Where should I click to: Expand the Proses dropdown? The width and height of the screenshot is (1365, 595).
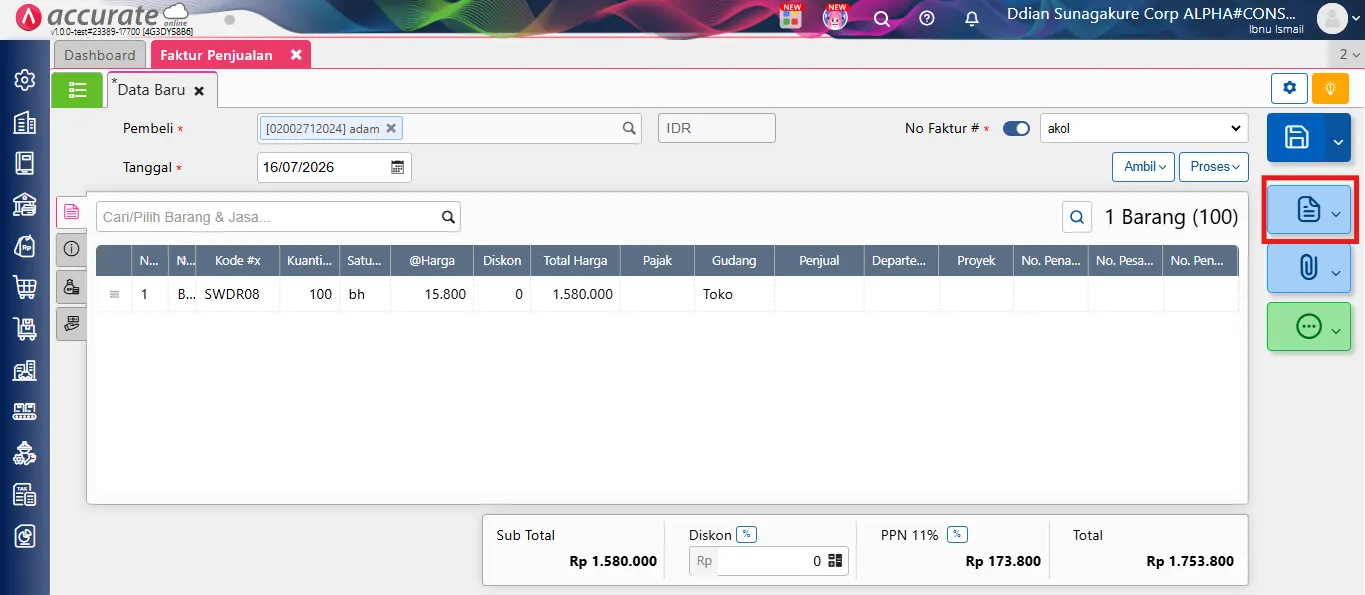coord(1214,167)
